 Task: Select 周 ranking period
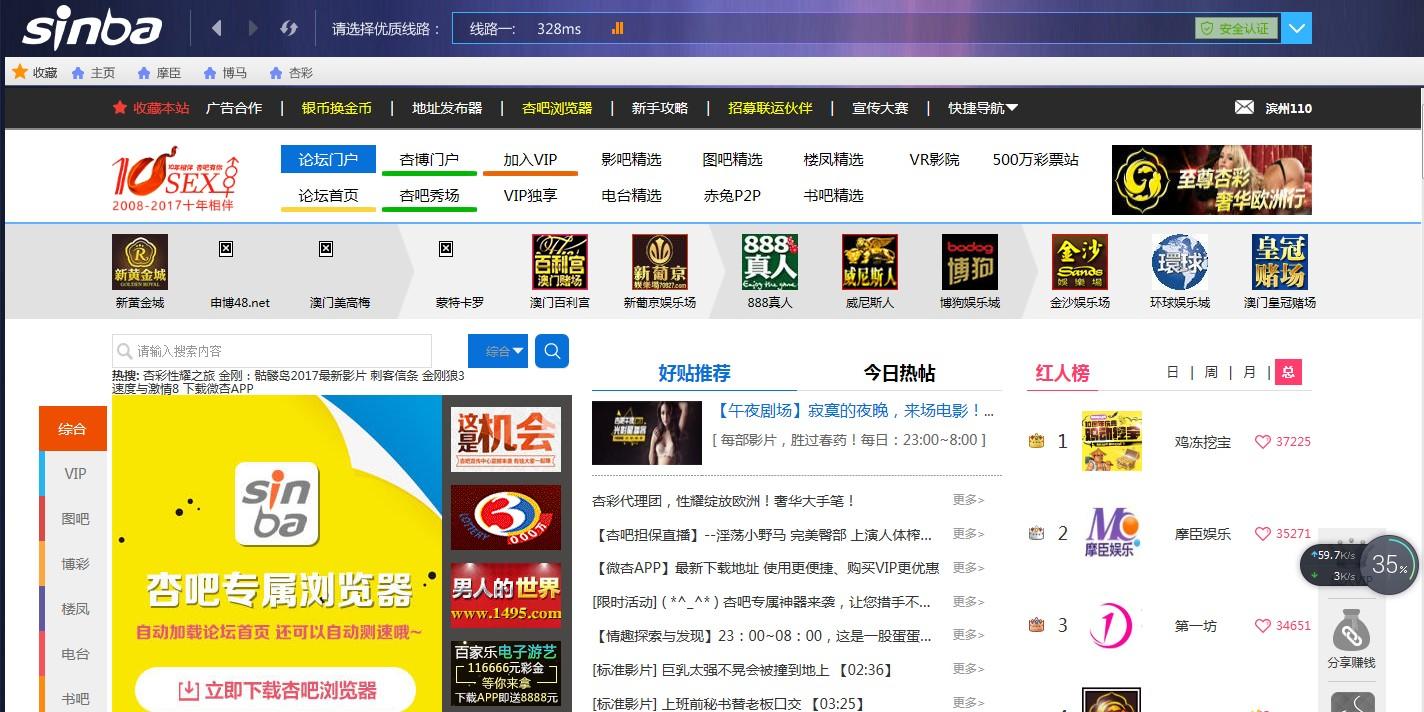[x=1211, y=372]
